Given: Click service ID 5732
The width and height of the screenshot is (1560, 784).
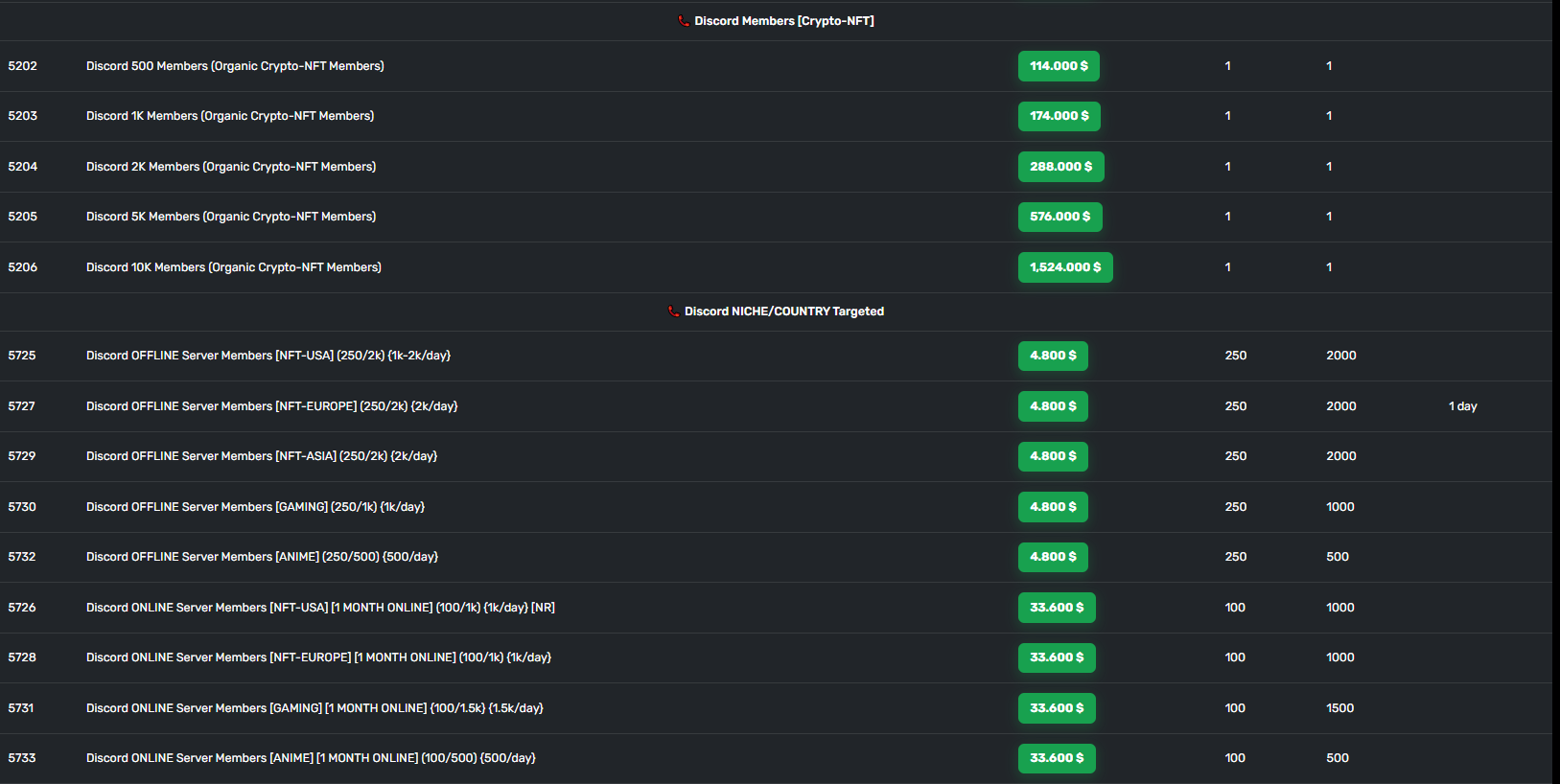Looking at the screenshot, I should 22,557.
